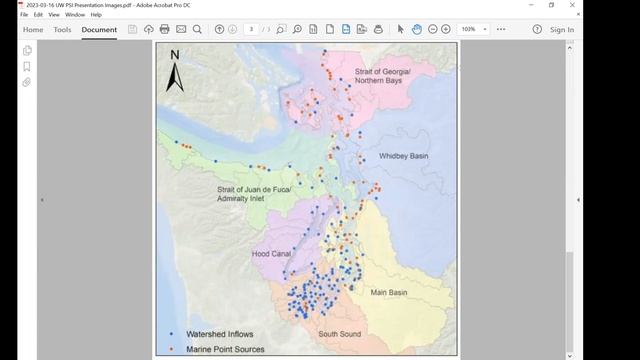Click scrollbar down arrow

pyautogui.click(x=570, y=356)
